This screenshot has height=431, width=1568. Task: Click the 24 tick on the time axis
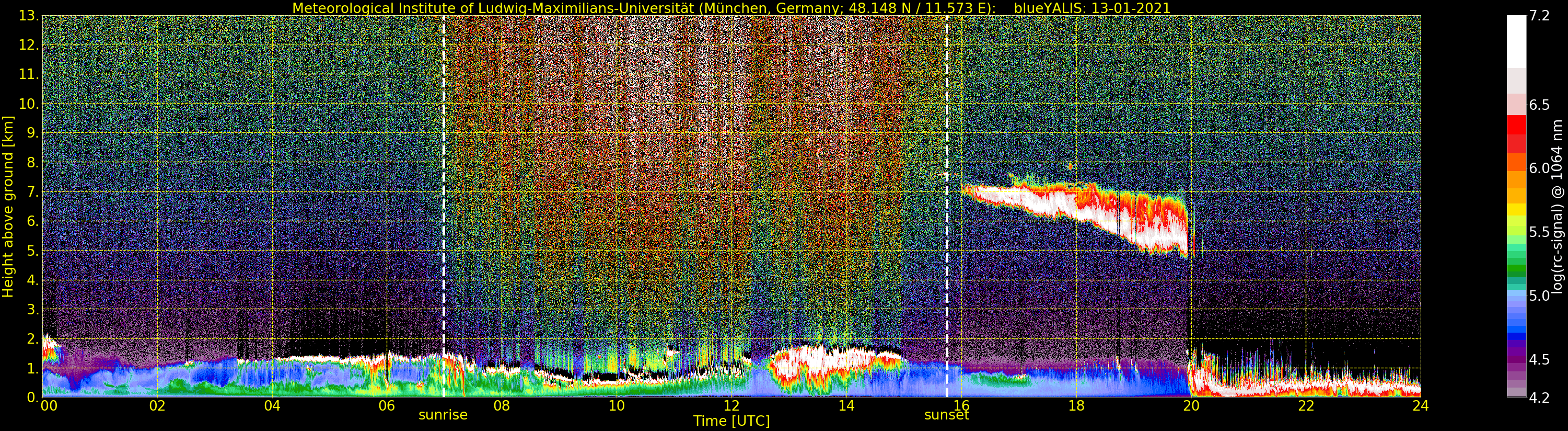[1421, 406]
